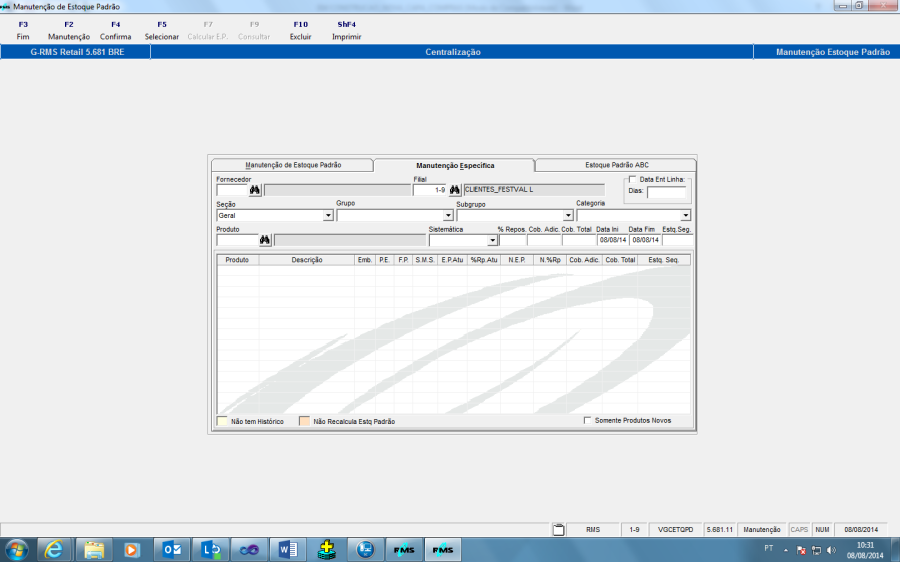The height and width of the screenshot is (562, 900).
Task: Open the volume speaker tray icon
Action: [831, 551]
